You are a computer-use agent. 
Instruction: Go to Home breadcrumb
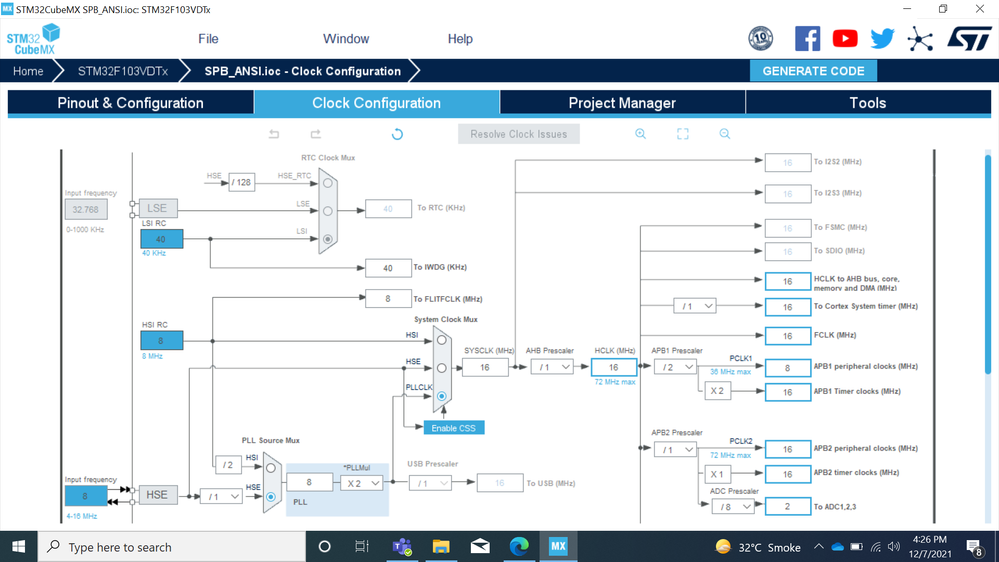pyautogui.click(x=28, y=71)
